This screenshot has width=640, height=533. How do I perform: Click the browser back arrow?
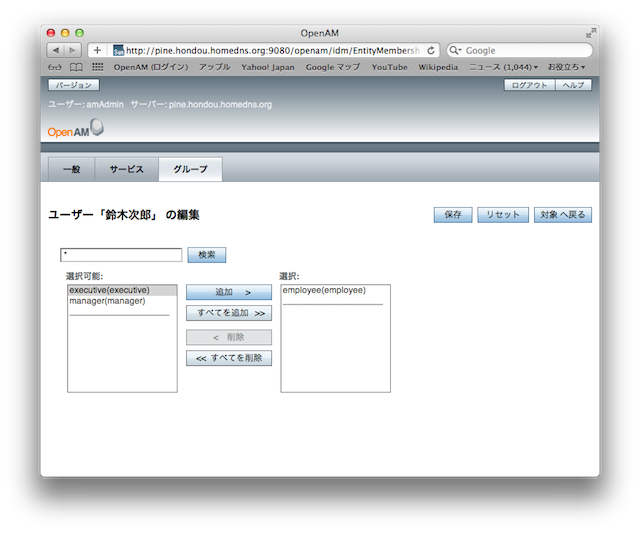tap(56, 50)
